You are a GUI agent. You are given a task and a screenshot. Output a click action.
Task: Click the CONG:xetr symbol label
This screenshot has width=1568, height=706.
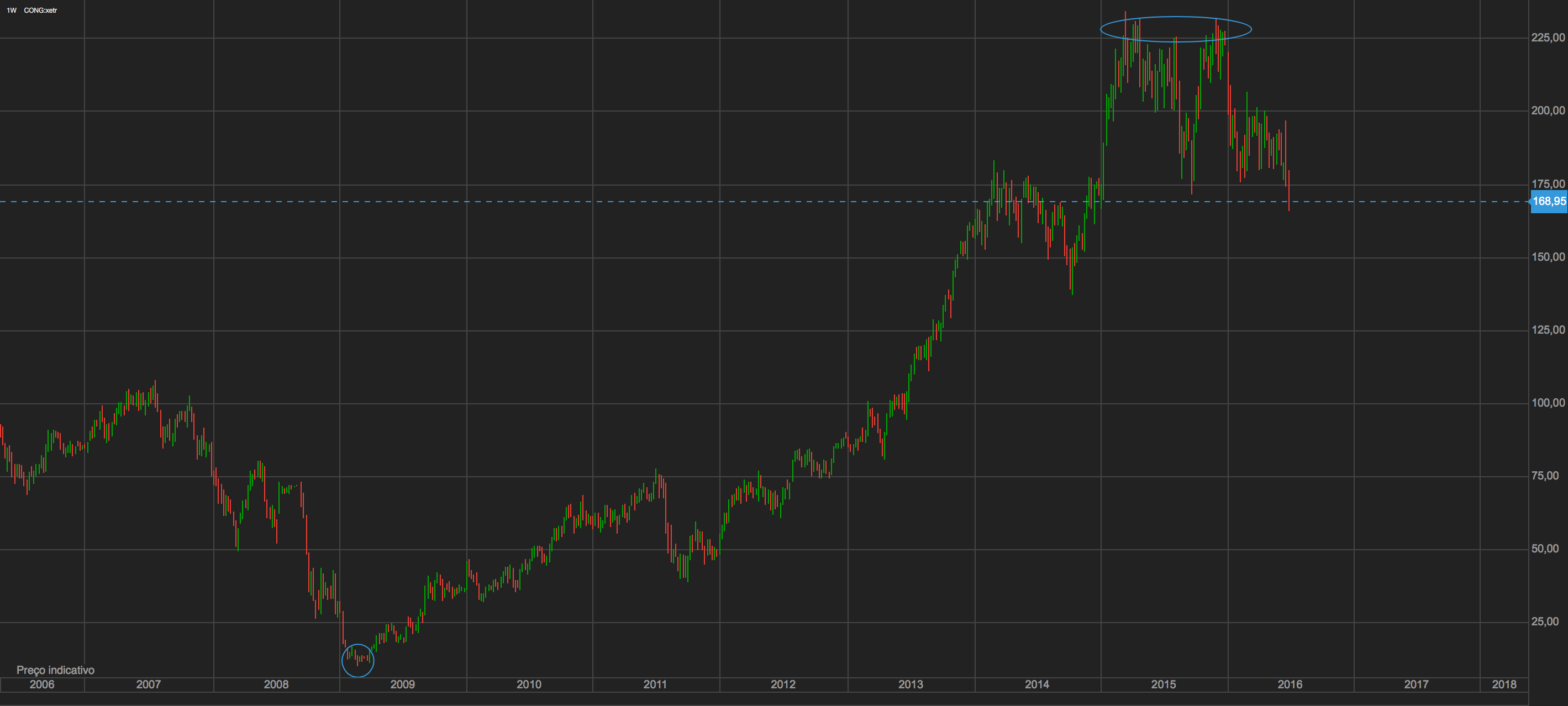tap(40, 10)
